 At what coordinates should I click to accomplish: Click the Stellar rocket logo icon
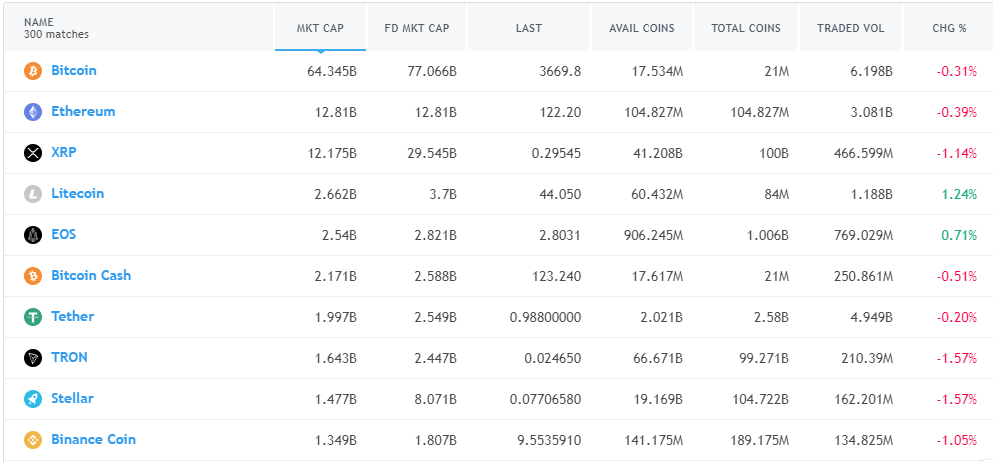click(33, 399)
